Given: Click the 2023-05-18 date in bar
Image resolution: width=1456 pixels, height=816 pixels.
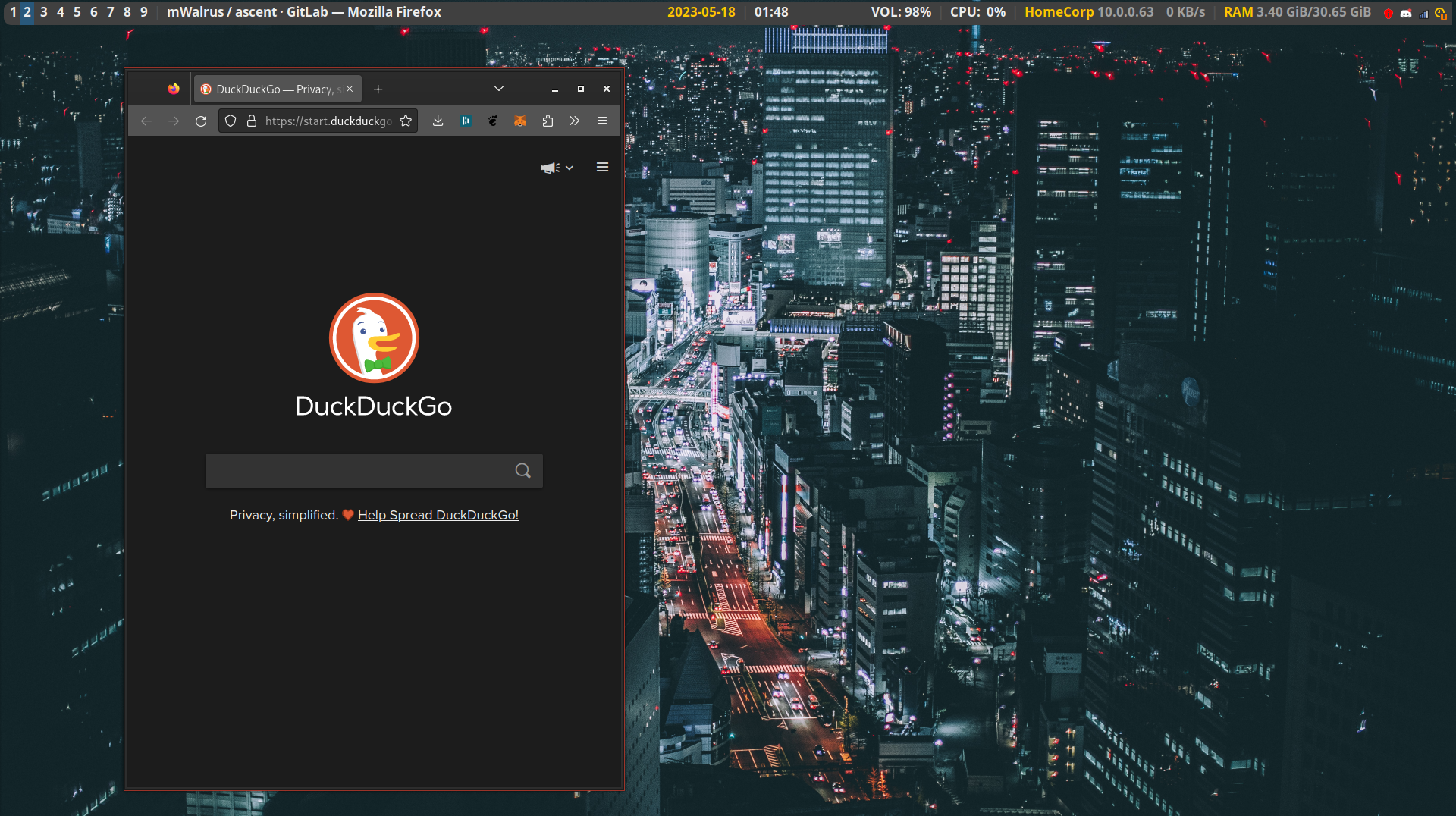Looking at the screenshot, I should [x=701, y=12].
